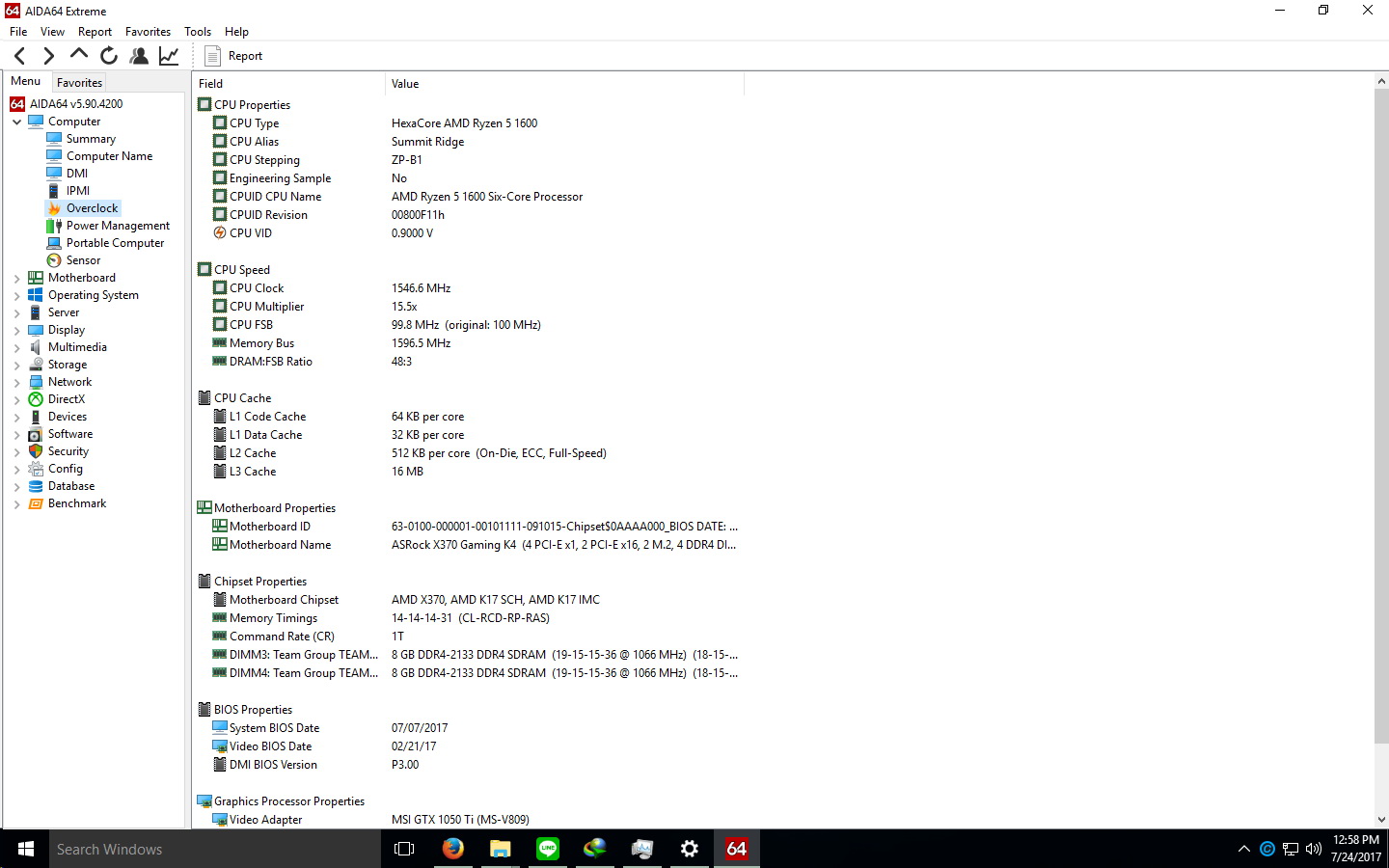
Task: Expand the Server tree node
Action: [x=16, y=313]
